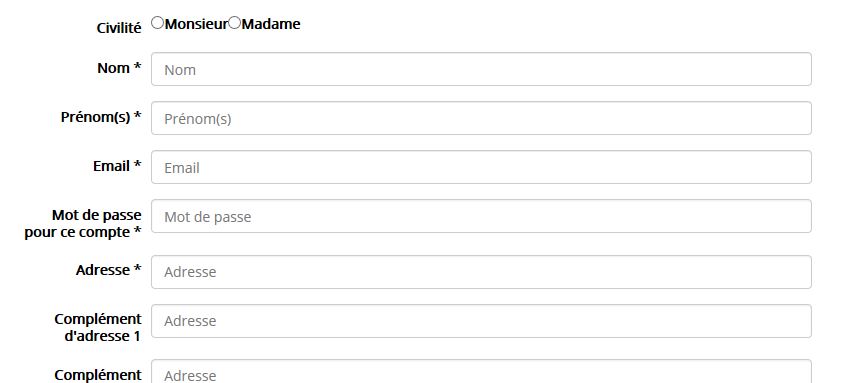Viewport: 844px width, 383px height.
Task: Click the bold Adresse label
Action: tap(103, 270)
